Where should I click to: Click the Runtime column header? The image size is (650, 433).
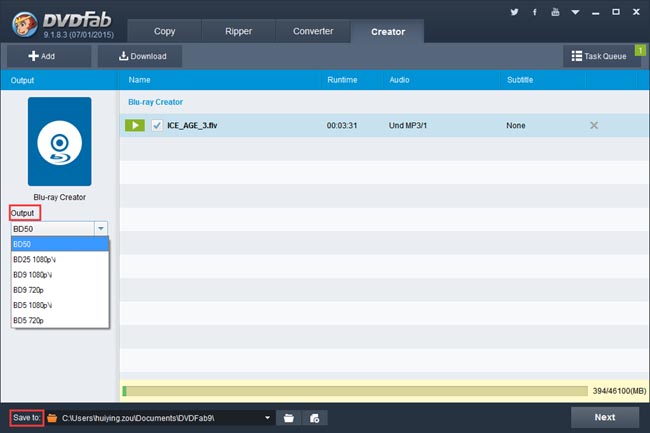click(342, 80)
